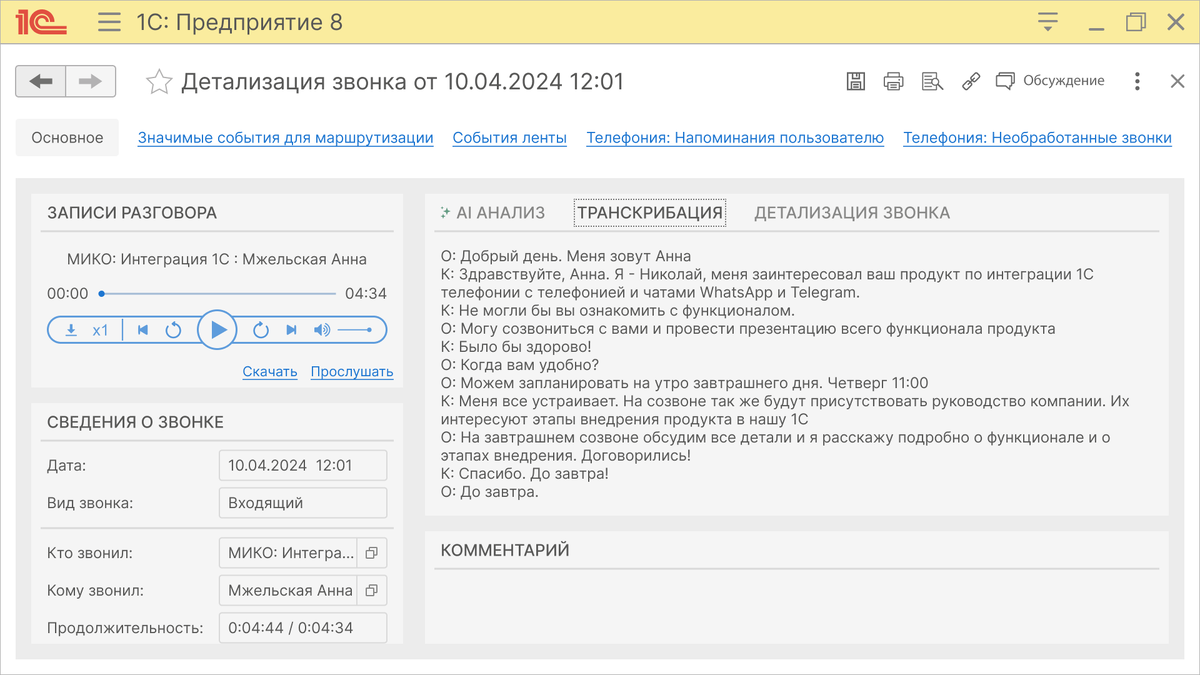This screenshot has width=1200, height=675.
Task: Click the 00:00 elapsed time label
Action: pos(68,294)
